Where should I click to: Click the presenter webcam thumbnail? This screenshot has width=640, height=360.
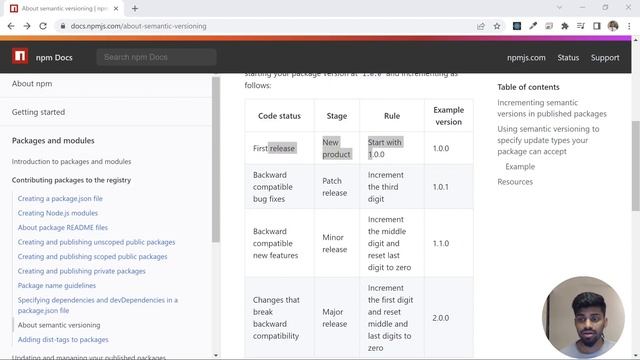pos(583,317)
